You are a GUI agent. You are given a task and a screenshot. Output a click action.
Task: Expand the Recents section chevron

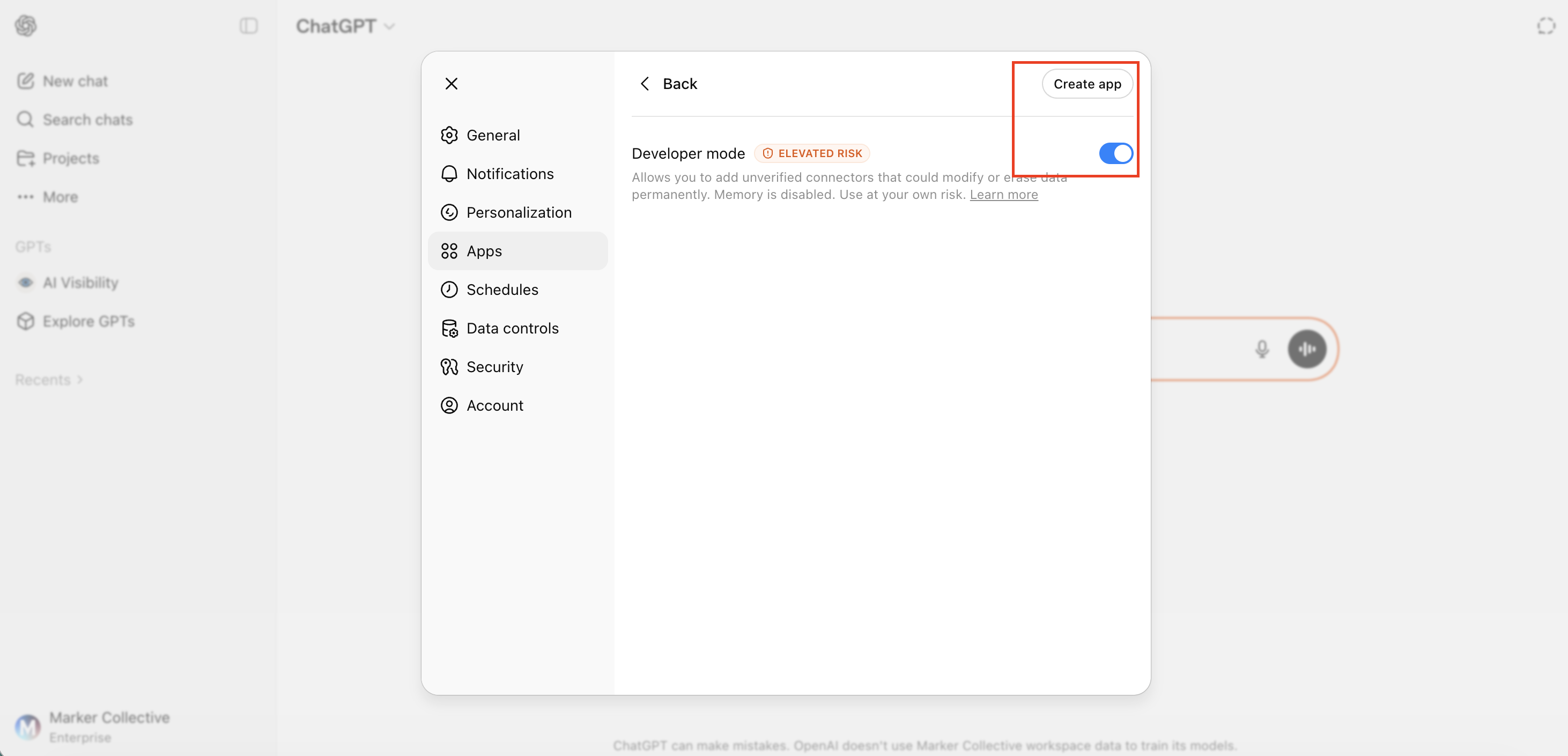[80, 380]
